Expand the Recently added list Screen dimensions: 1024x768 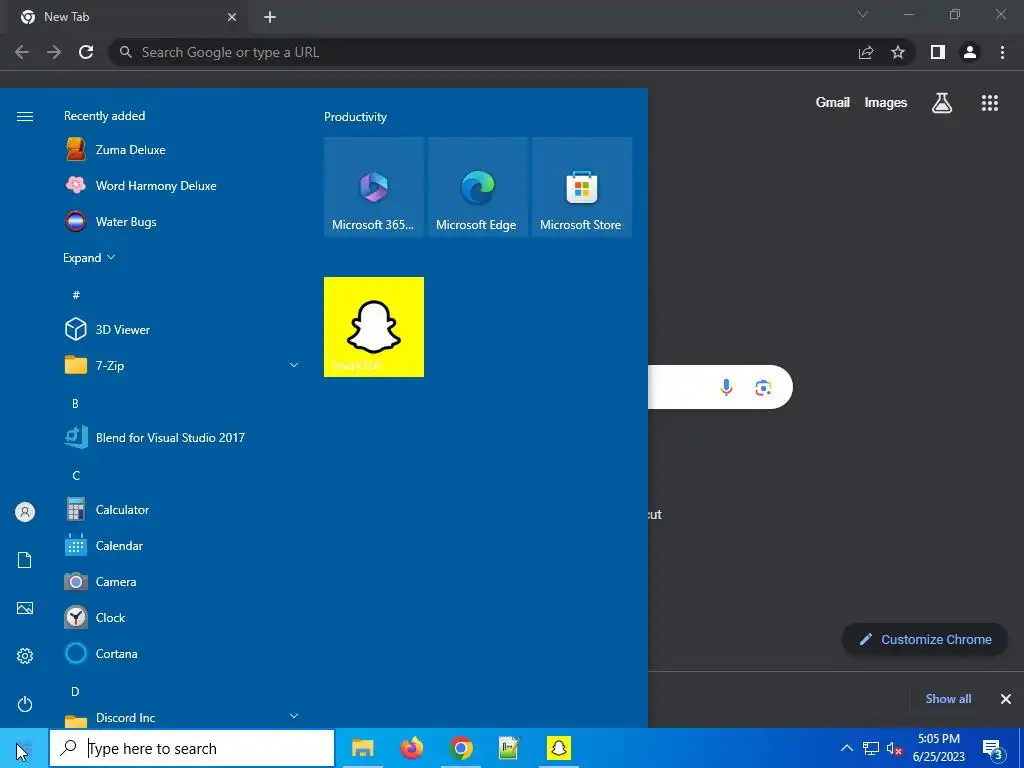[x=89, y=257]
